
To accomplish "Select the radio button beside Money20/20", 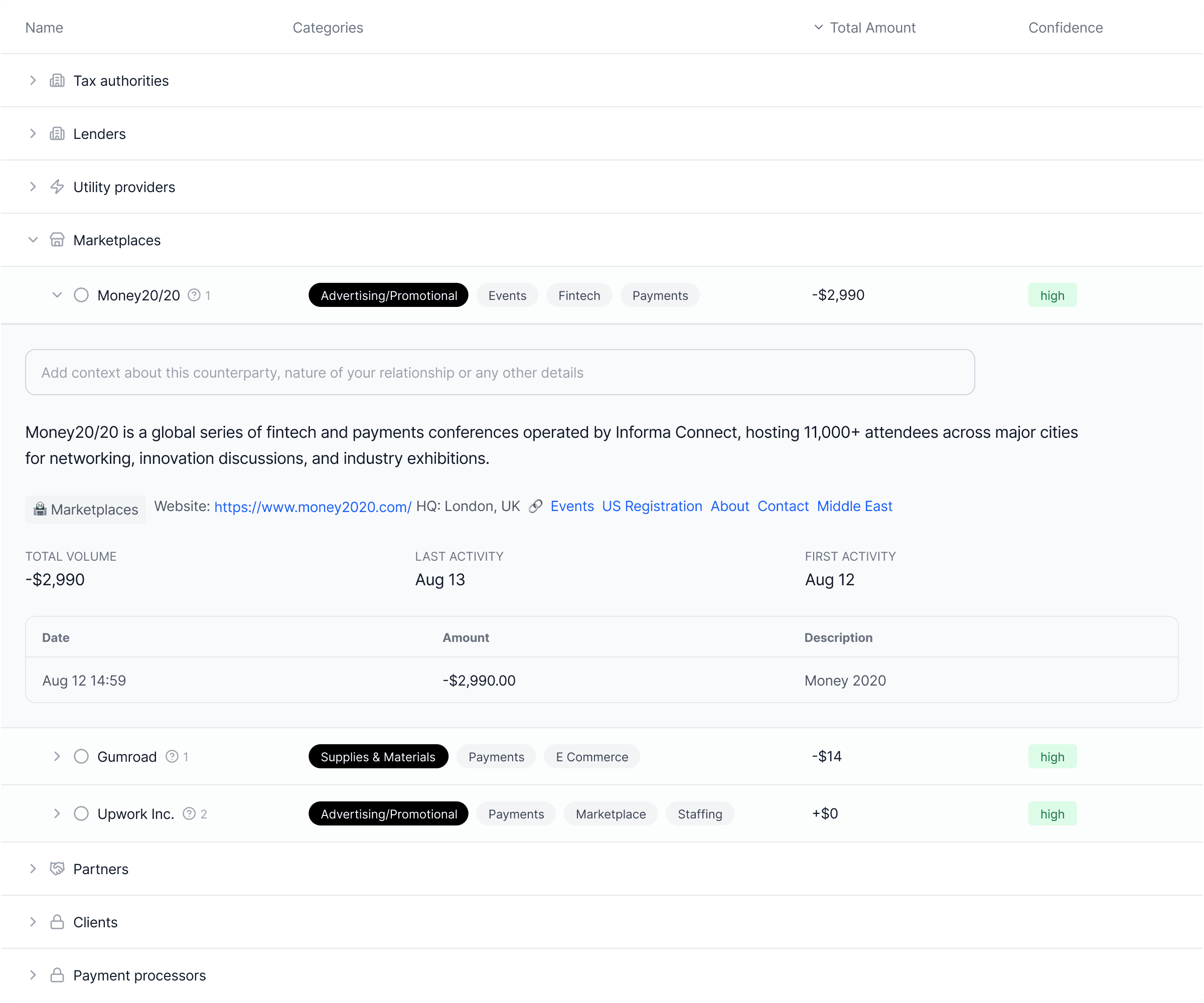I will 81,294.
